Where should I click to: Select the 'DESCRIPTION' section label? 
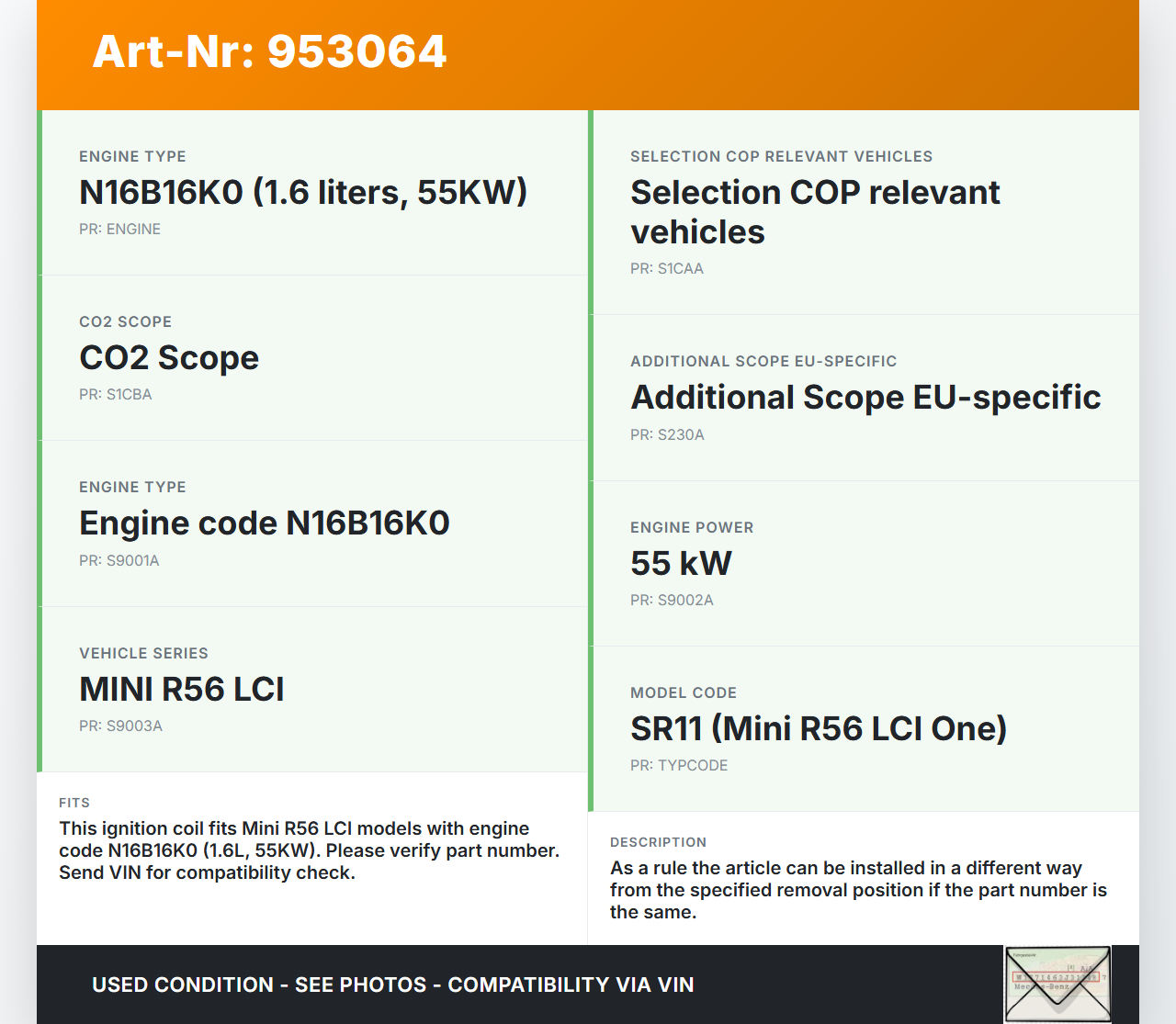pyautogui.click(x=658, y=842)
